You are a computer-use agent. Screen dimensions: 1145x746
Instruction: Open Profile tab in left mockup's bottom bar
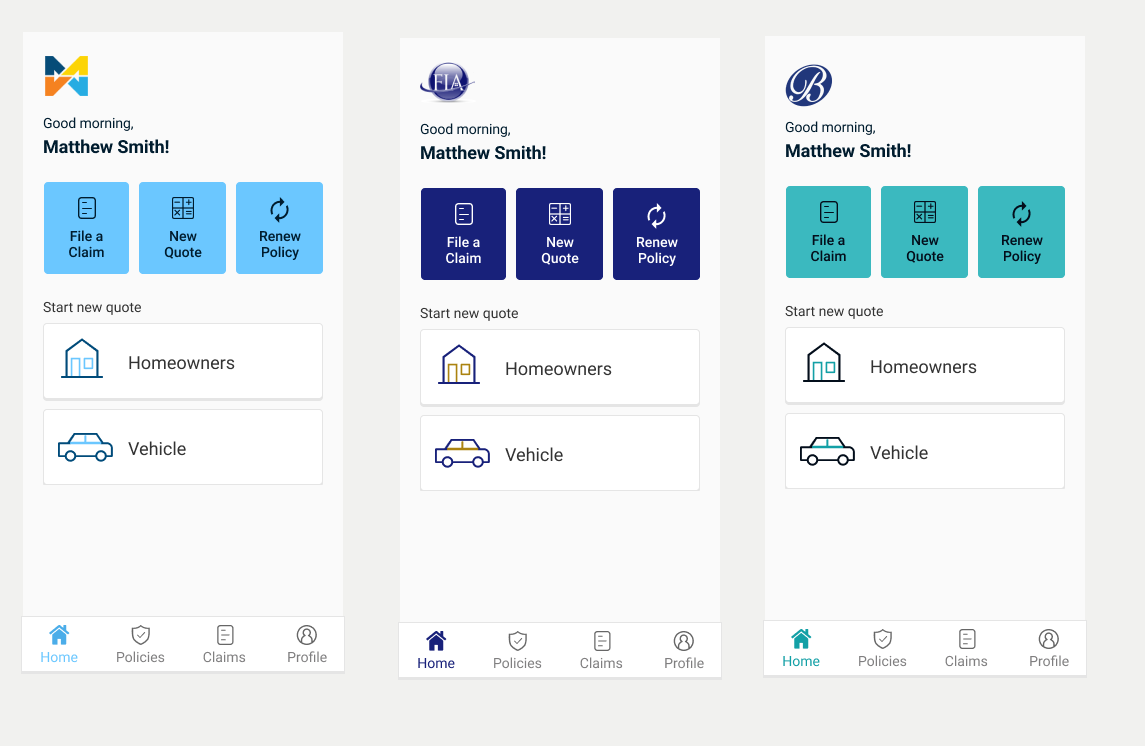tap(307, 645)
